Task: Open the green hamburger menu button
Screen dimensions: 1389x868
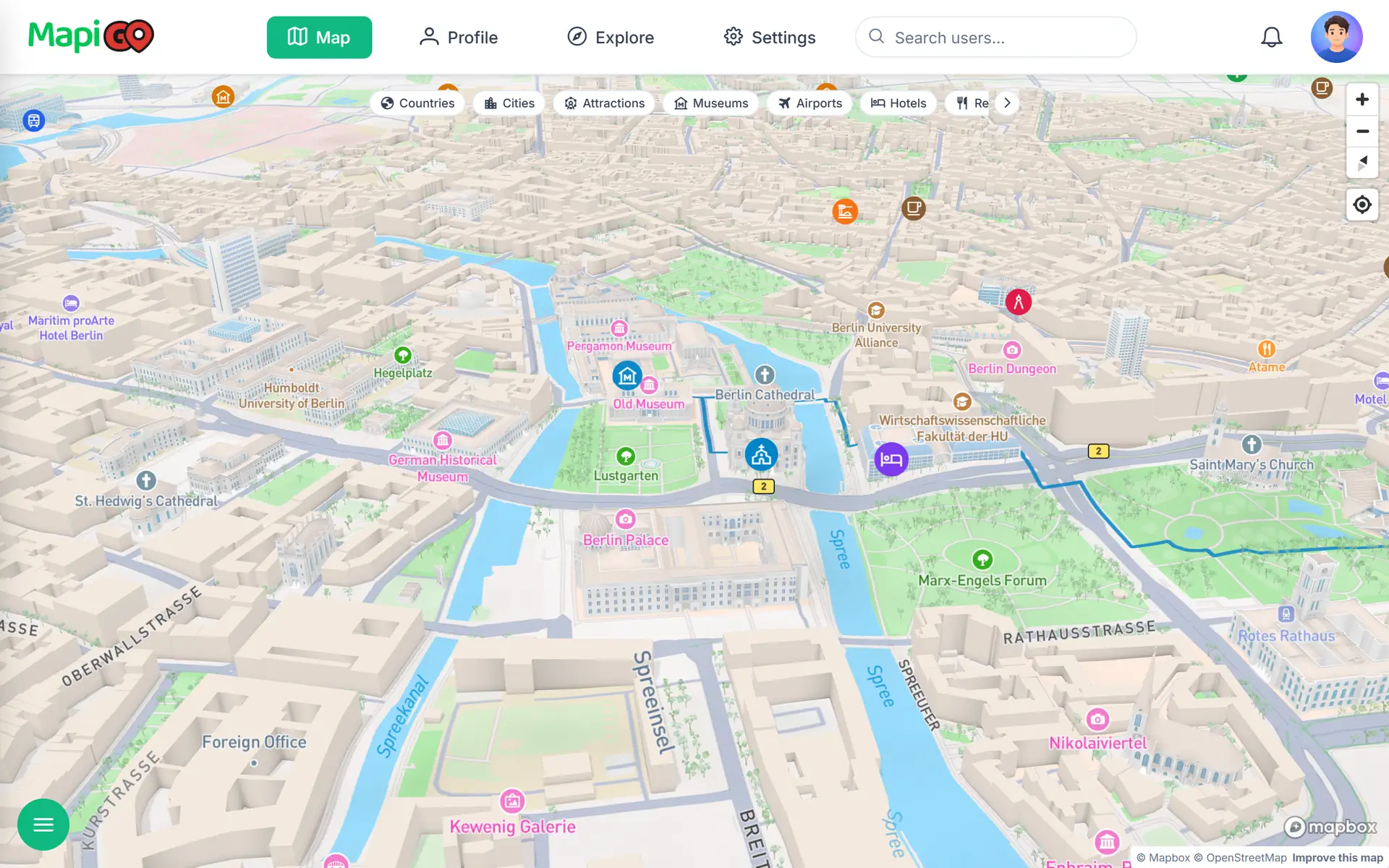Action: 43,825
